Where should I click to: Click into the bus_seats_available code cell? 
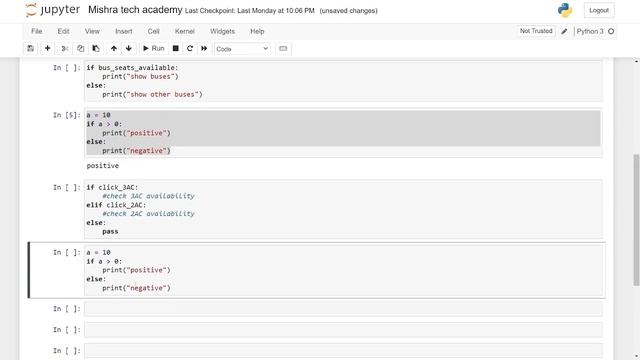pos(343,81)
